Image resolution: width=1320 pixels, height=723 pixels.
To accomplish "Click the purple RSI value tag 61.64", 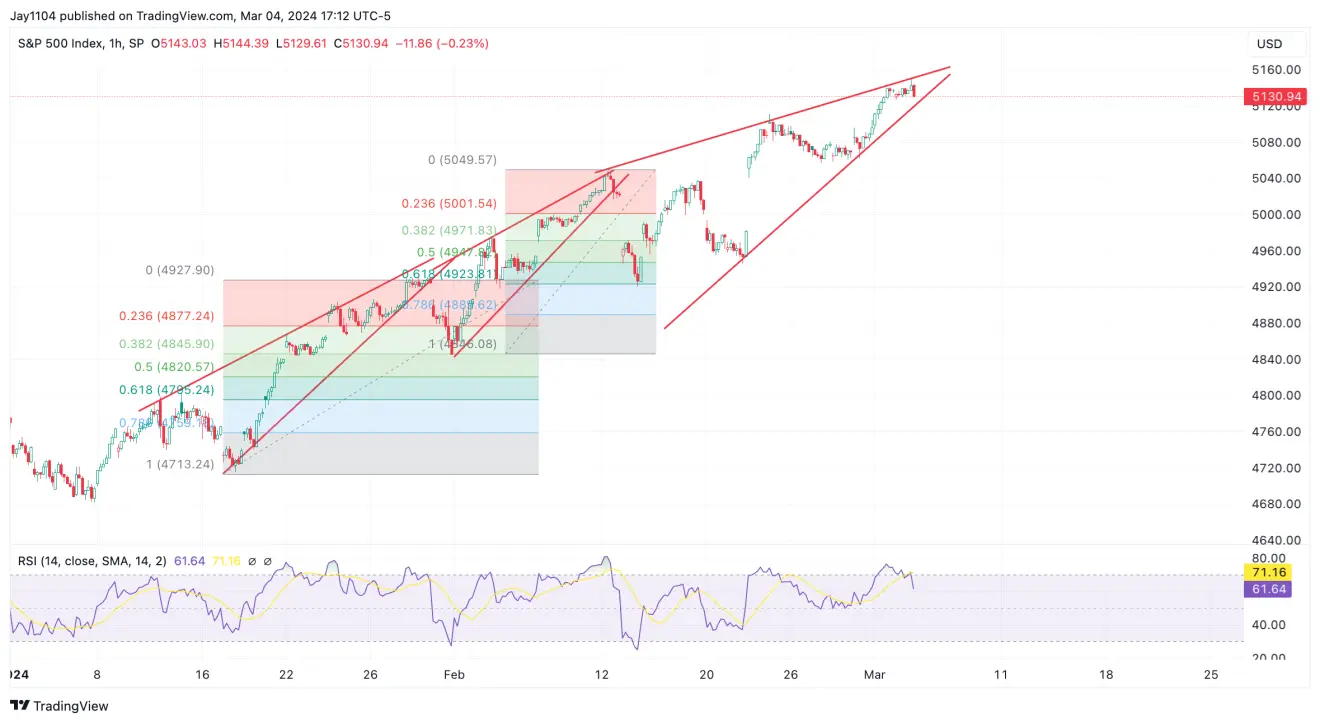I will (1266, 589).
